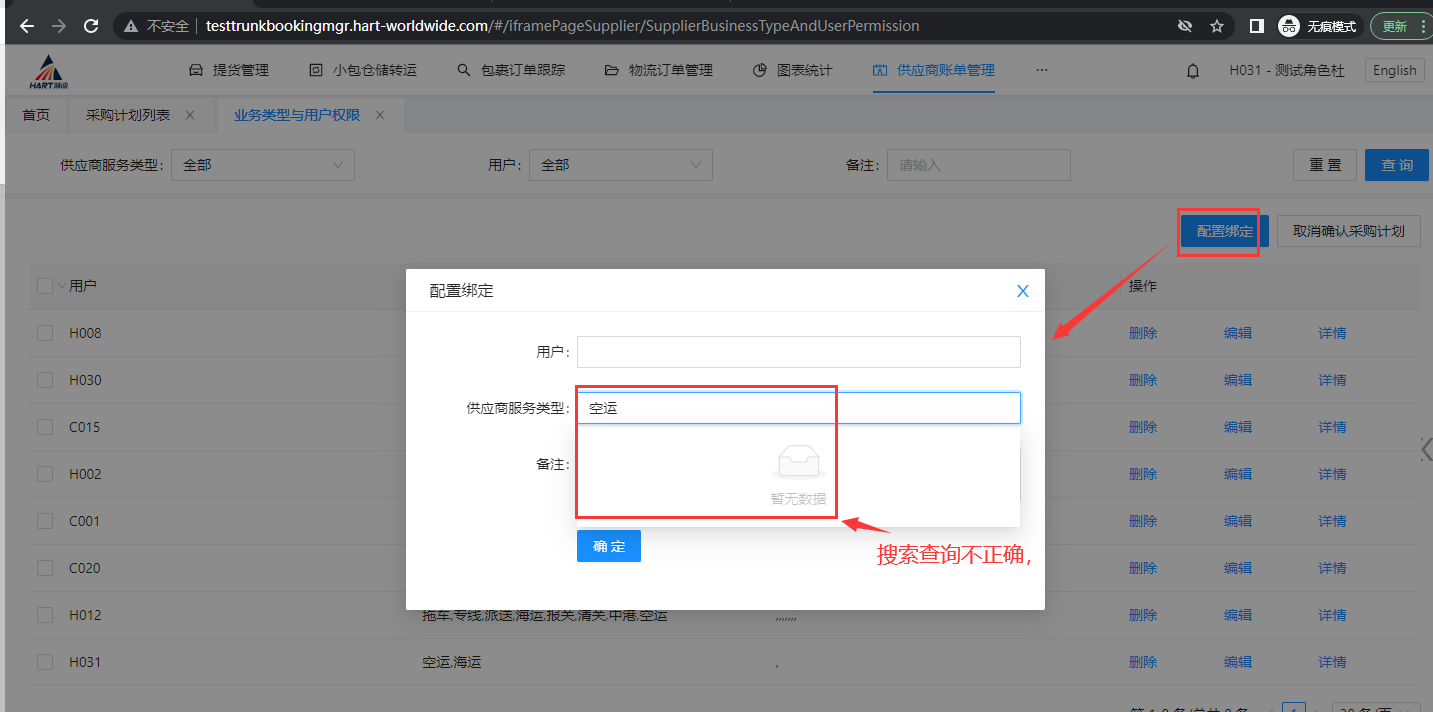
Task: Click the browser reload icon
Action: pos(91,26)
